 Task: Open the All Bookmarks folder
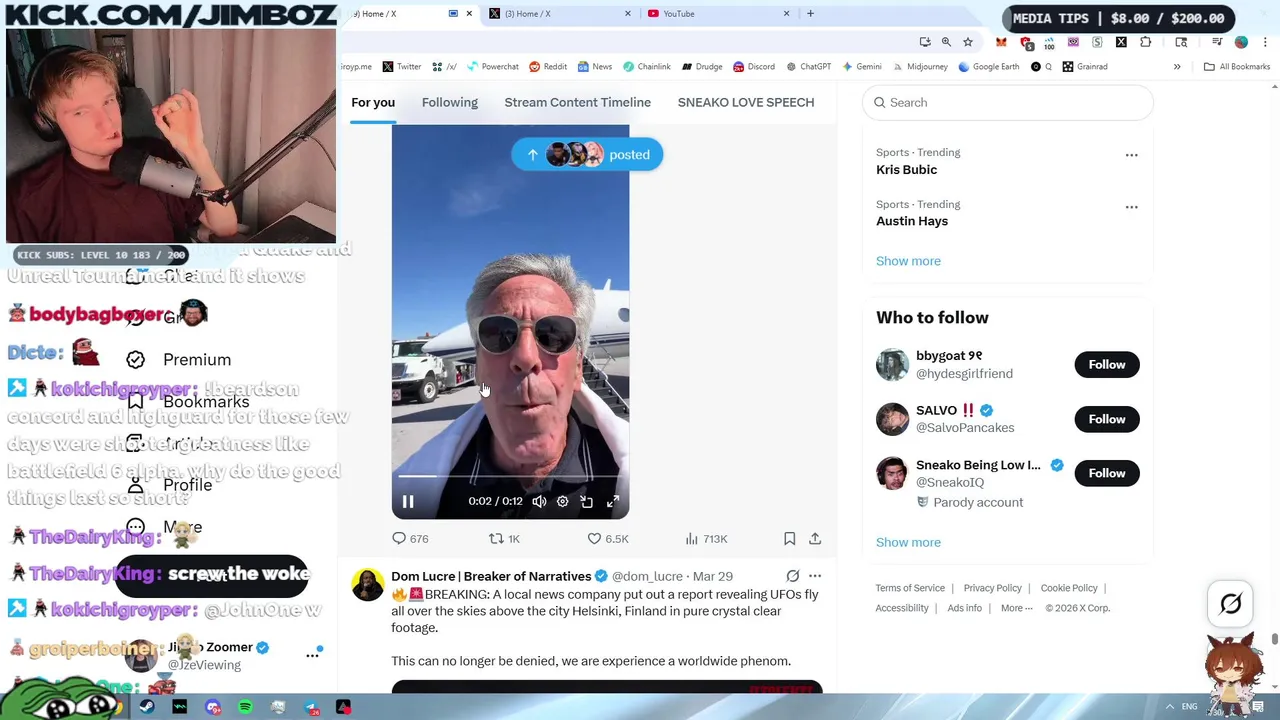click(1237, 67)
